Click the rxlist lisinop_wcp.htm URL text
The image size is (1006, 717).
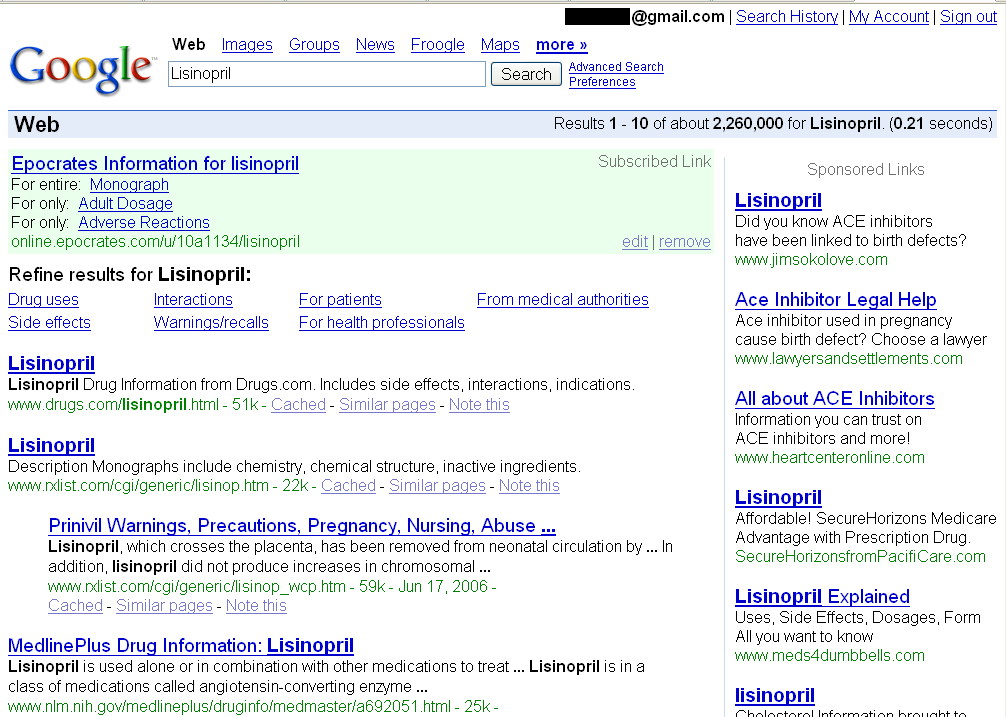click(197, 586)
